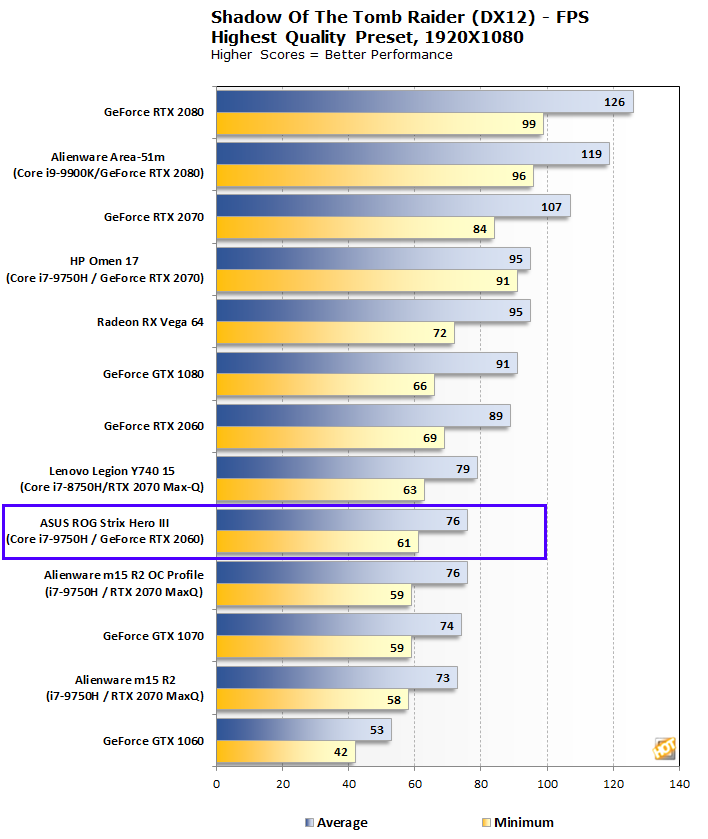The height and width of the screenshot is (839, 708).
Task: Click the Vega 64 minimum bar value 72
Action: click(x=439, y=333)
